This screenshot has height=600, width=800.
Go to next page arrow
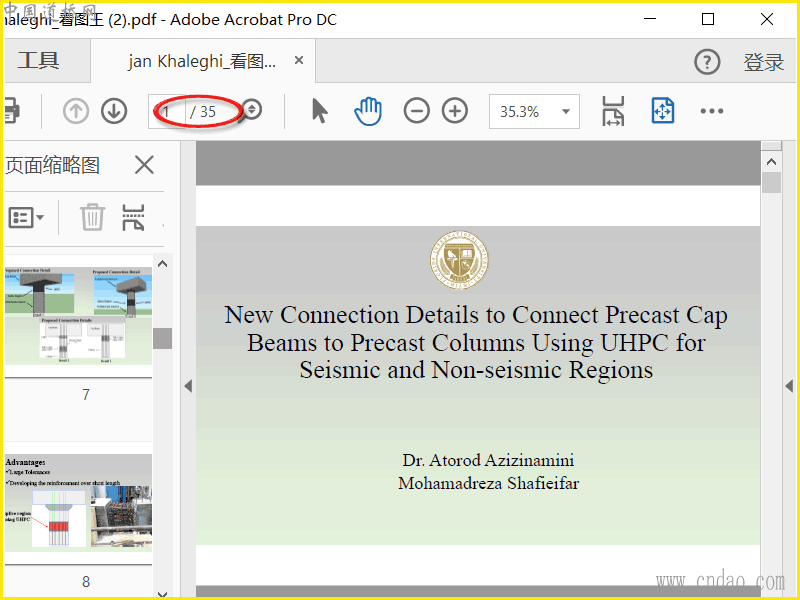point(114,111)
